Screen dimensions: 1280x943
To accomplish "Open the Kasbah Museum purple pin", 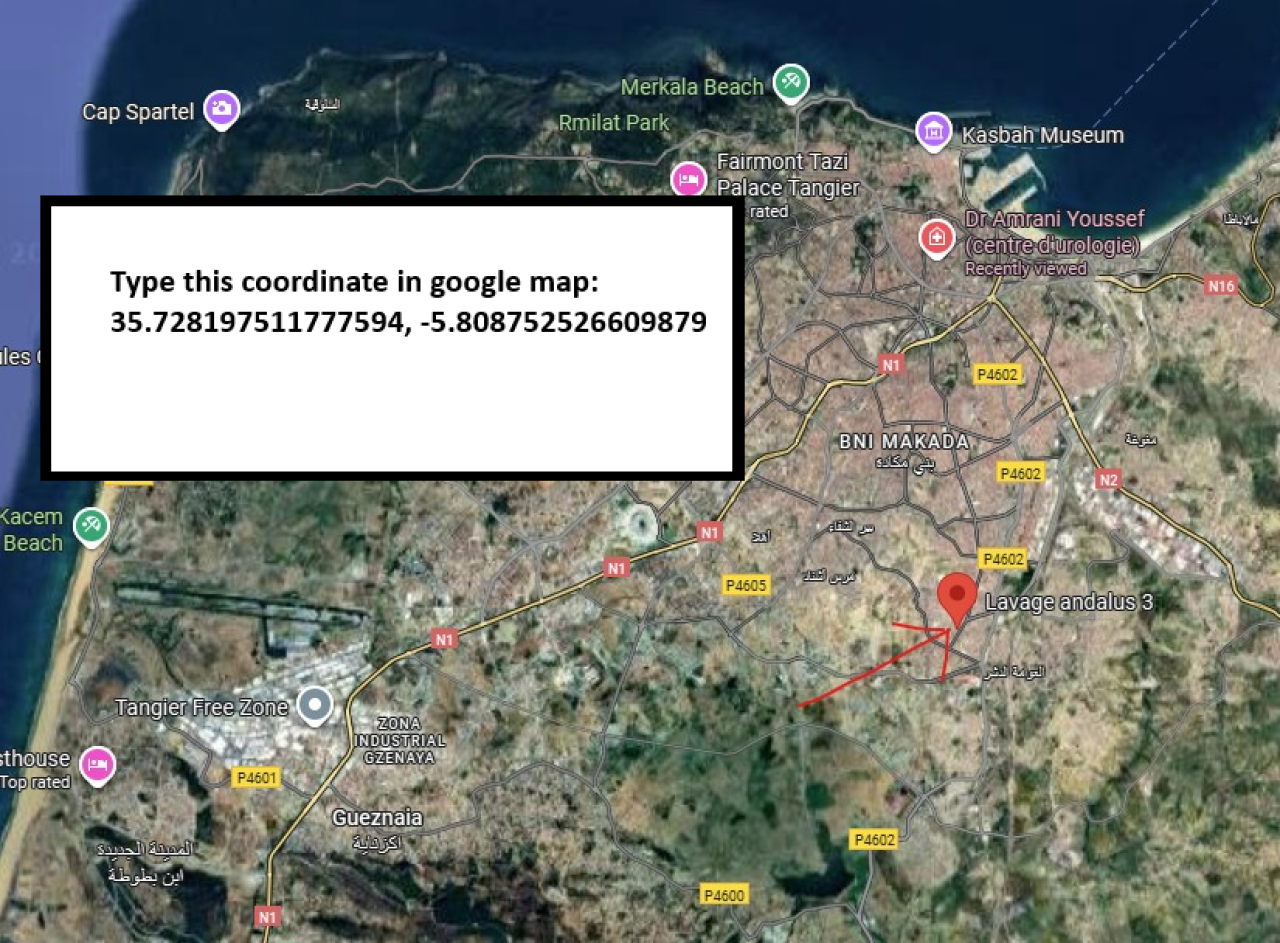I will pyautogui.click(x=933, y=130).
